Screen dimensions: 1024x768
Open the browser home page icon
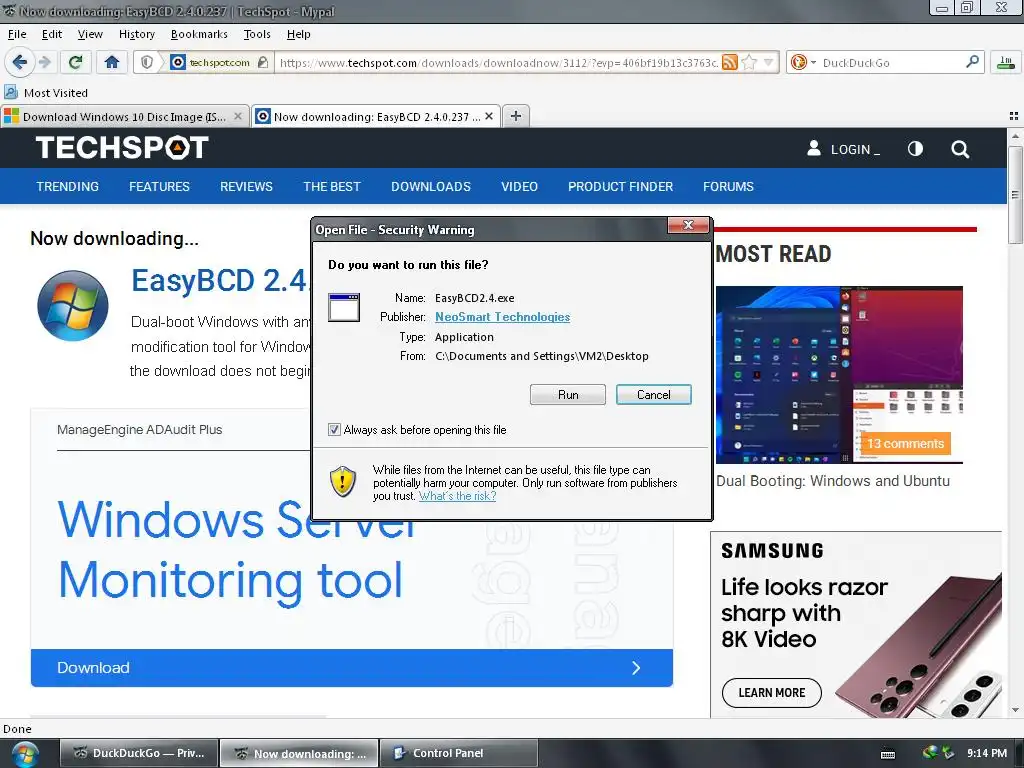coord(112,62)
